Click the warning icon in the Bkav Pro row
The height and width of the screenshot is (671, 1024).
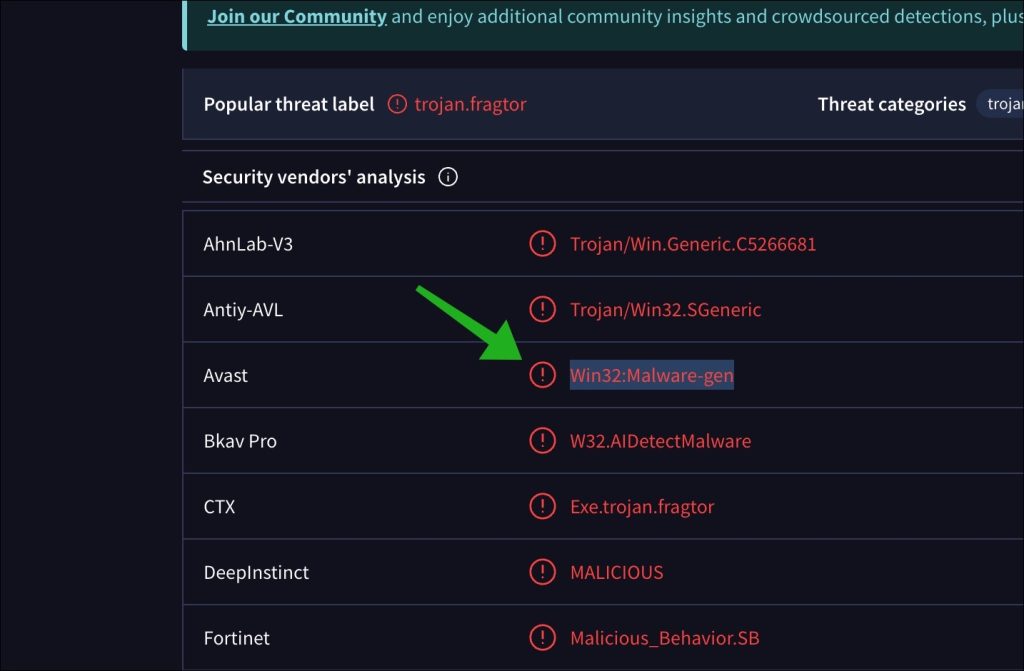542,441
